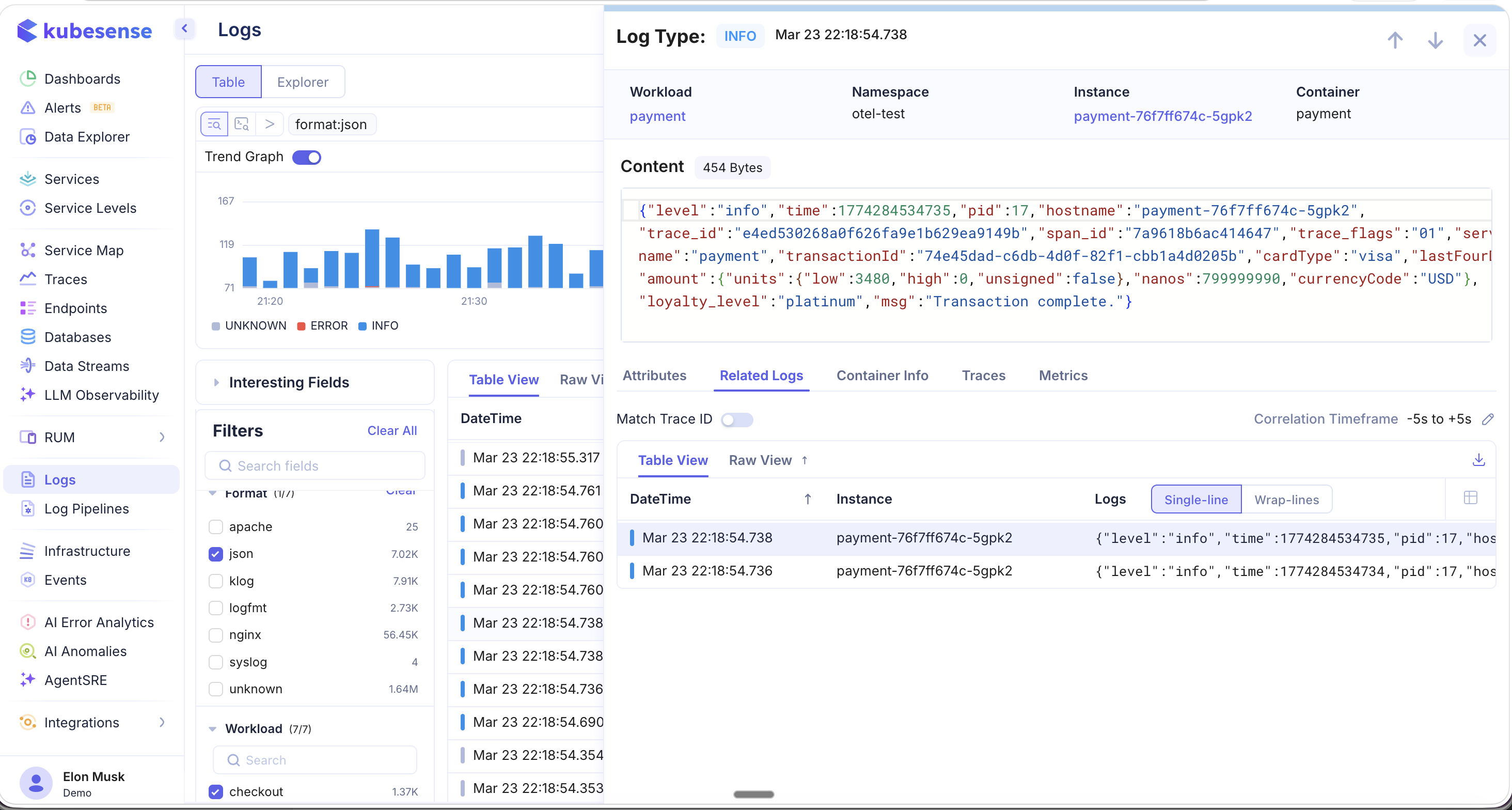This screenshot has width=1512, height=810.
Task: Expand the RUM sidebar section
Action: point(163,437)
